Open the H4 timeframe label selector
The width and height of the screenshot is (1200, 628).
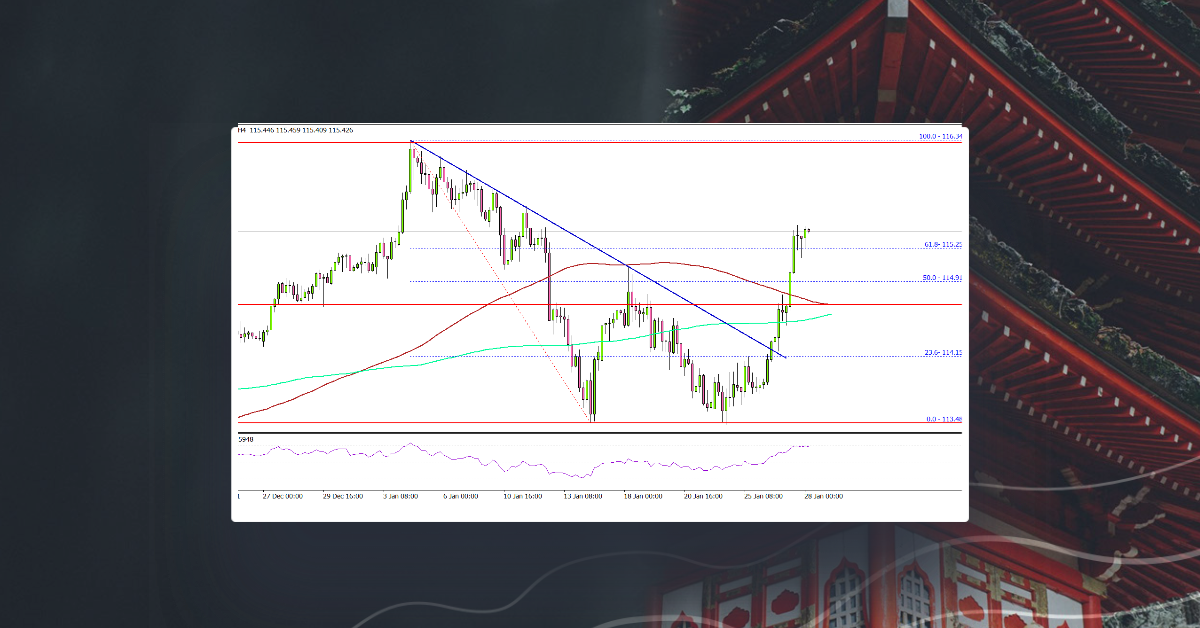pyautogui.click(x=241, y=129)
